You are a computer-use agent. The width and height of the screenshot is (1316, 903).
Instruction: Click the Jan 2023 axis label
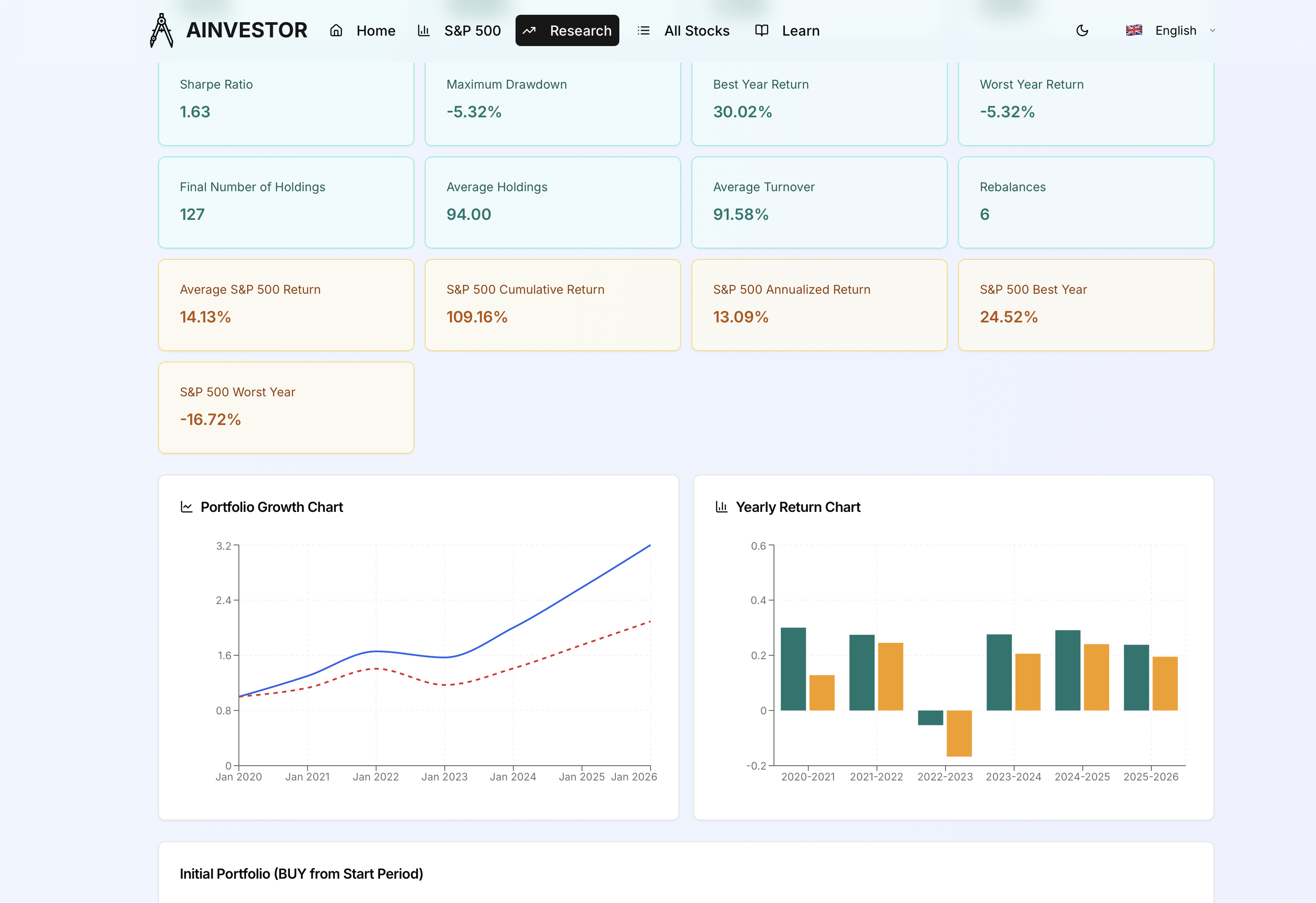[444, 777]
